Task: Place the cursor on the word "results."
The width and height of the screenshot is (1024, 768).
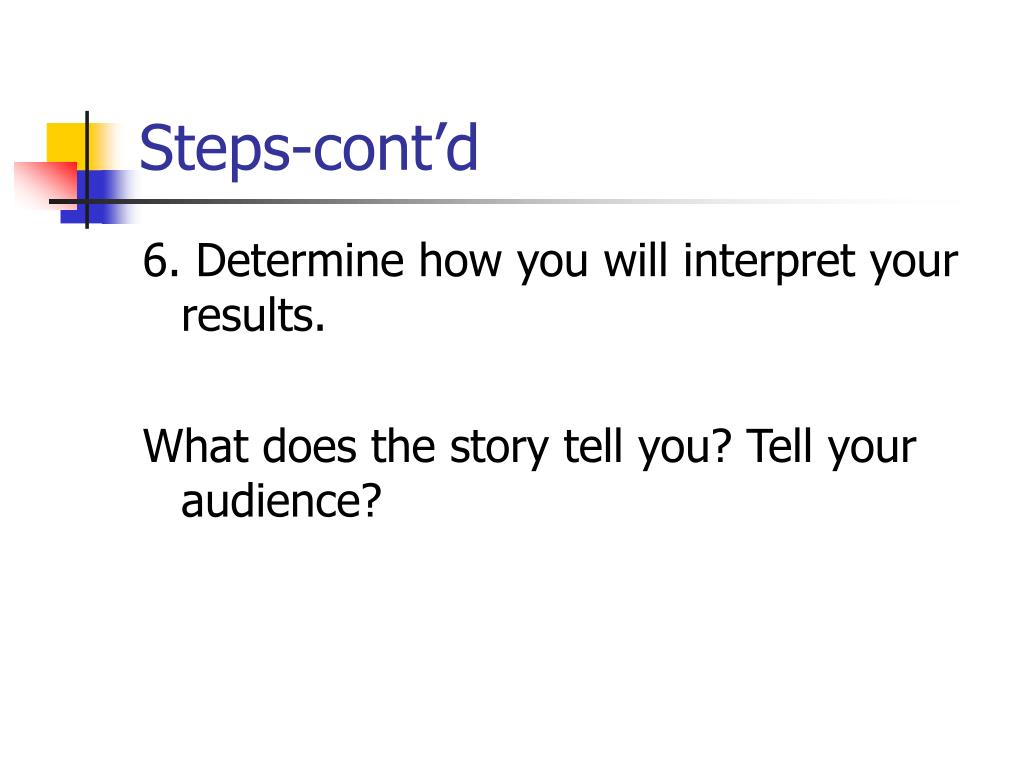Action: click(x=253, y=315)
